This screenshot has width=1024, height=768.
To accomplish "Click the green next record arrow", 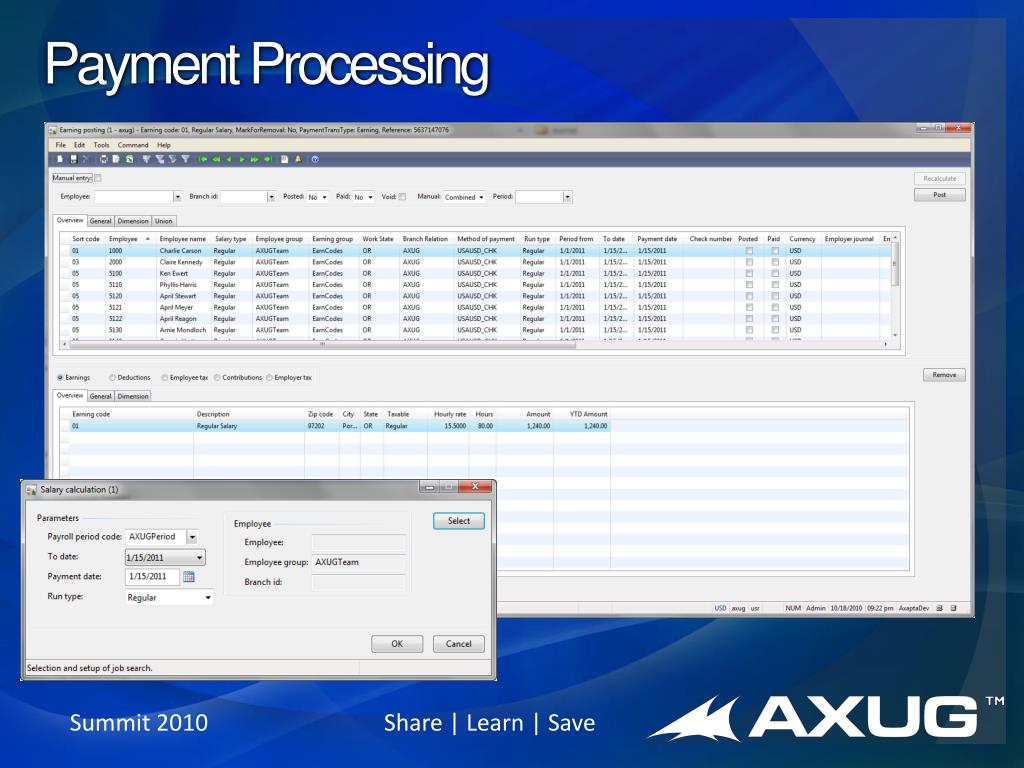I will [x=242, y=159].
